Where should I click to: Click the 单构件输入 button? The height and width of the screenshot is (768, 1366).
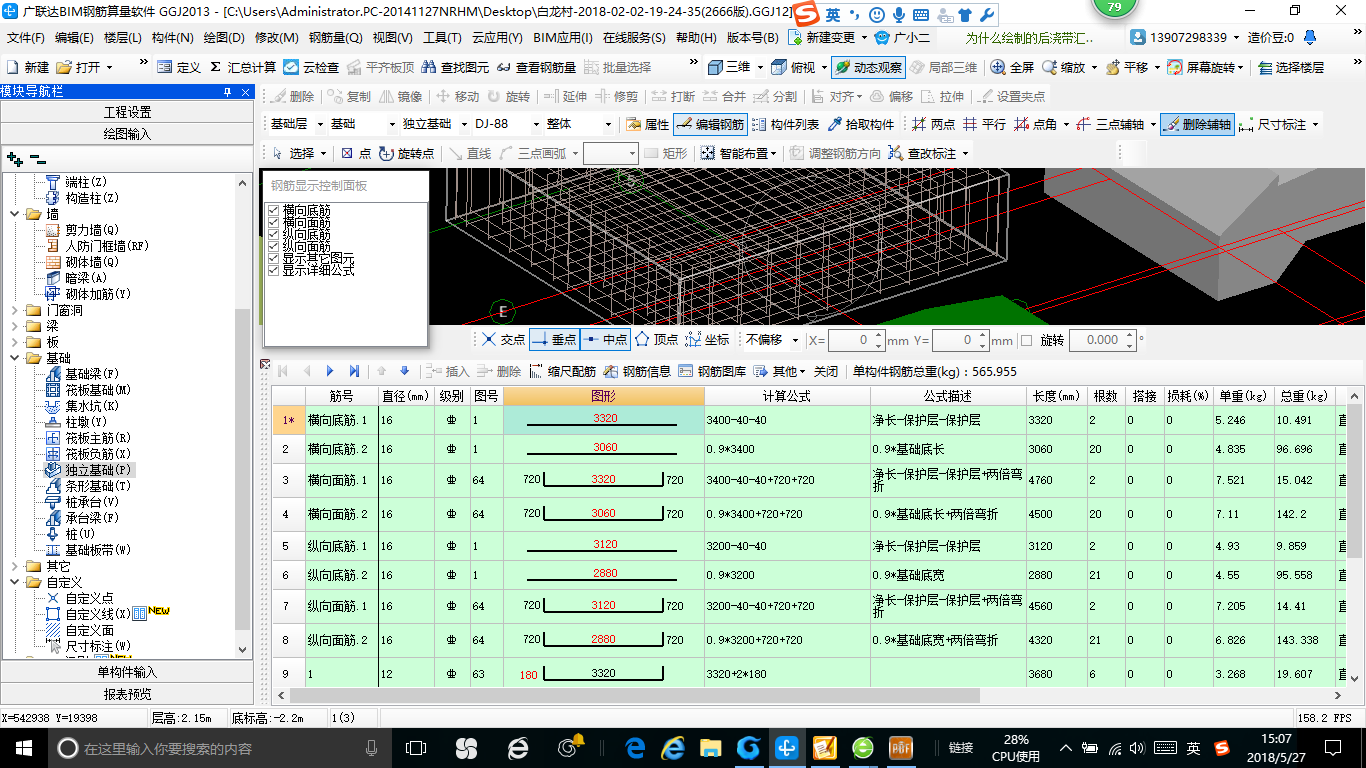point(127,672)
